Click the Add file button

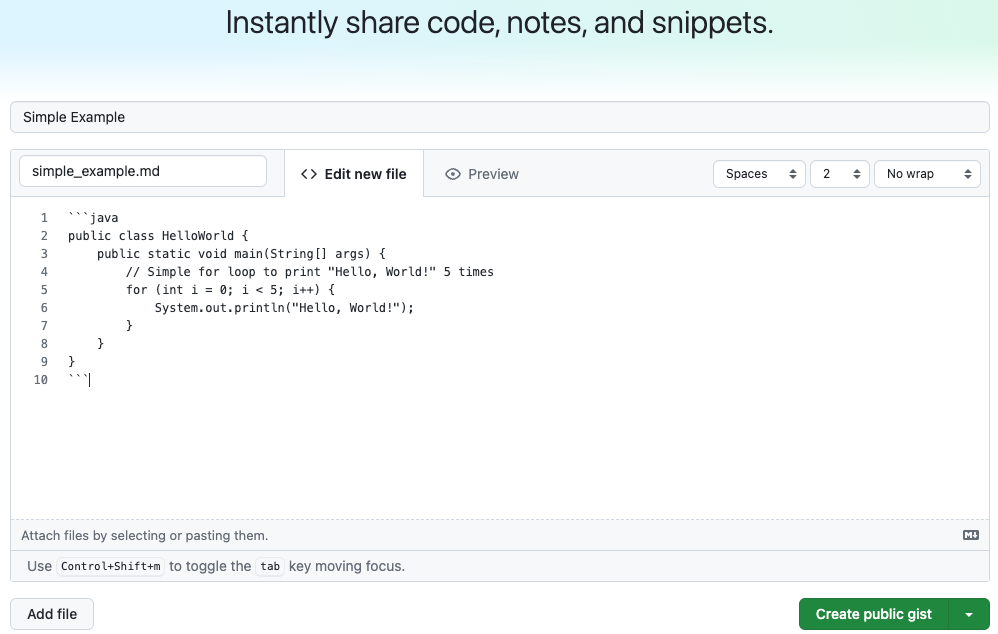[52, 614]
